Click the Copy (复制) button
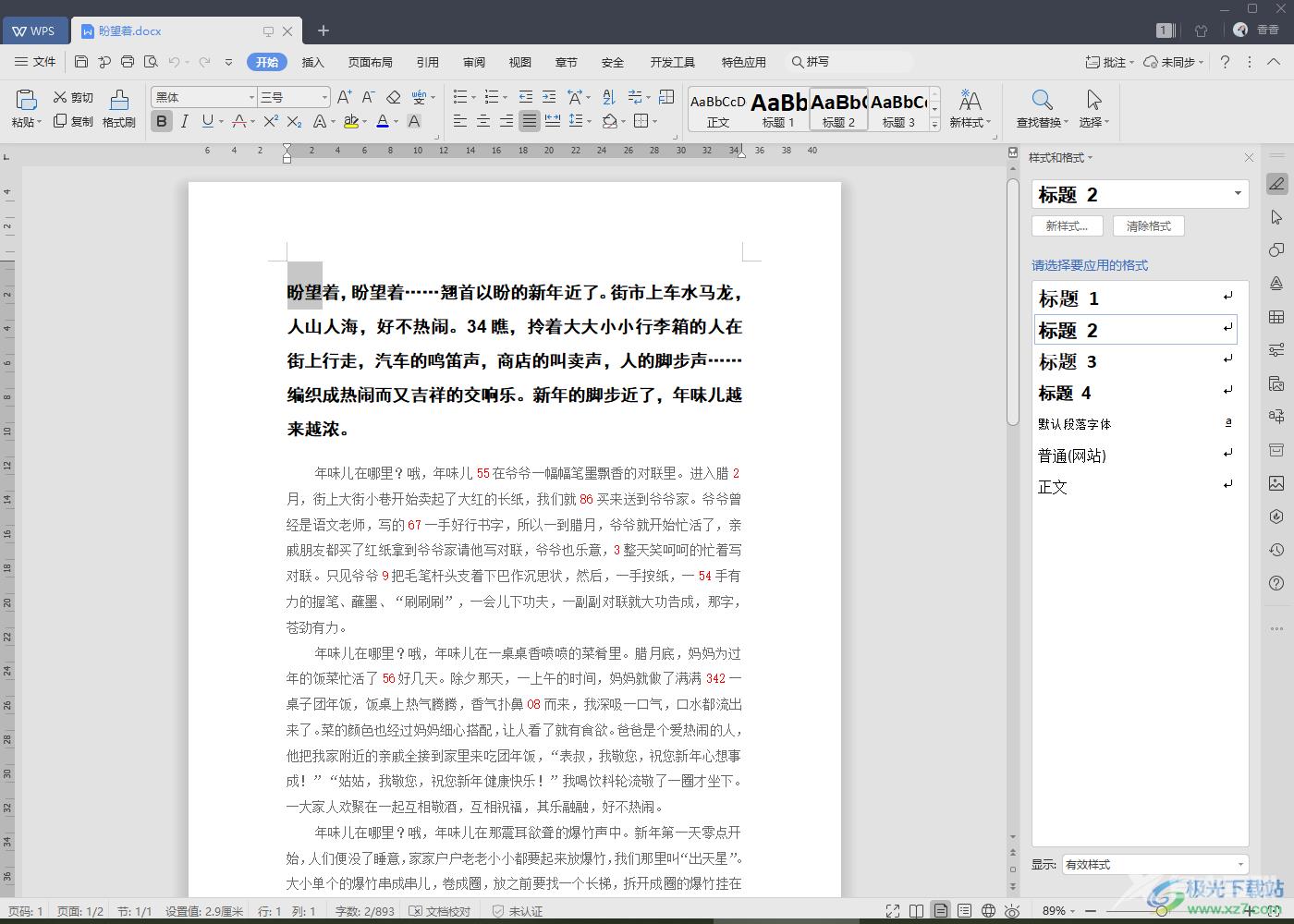 pos(73,121)
